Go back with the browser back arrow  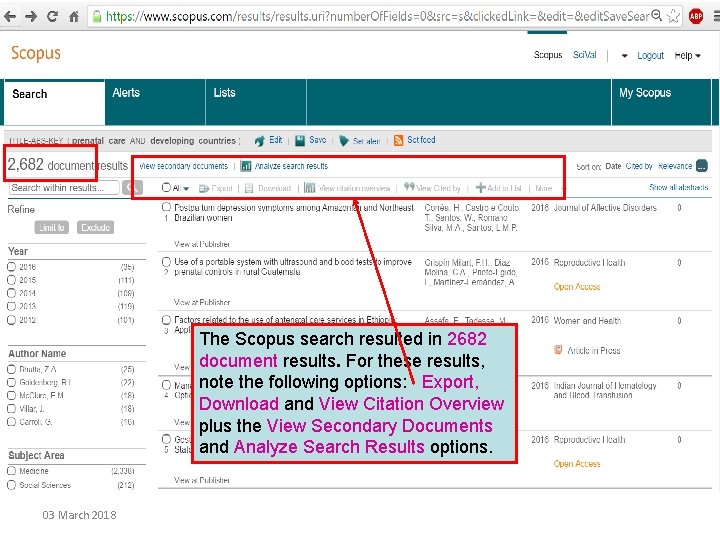10,17
